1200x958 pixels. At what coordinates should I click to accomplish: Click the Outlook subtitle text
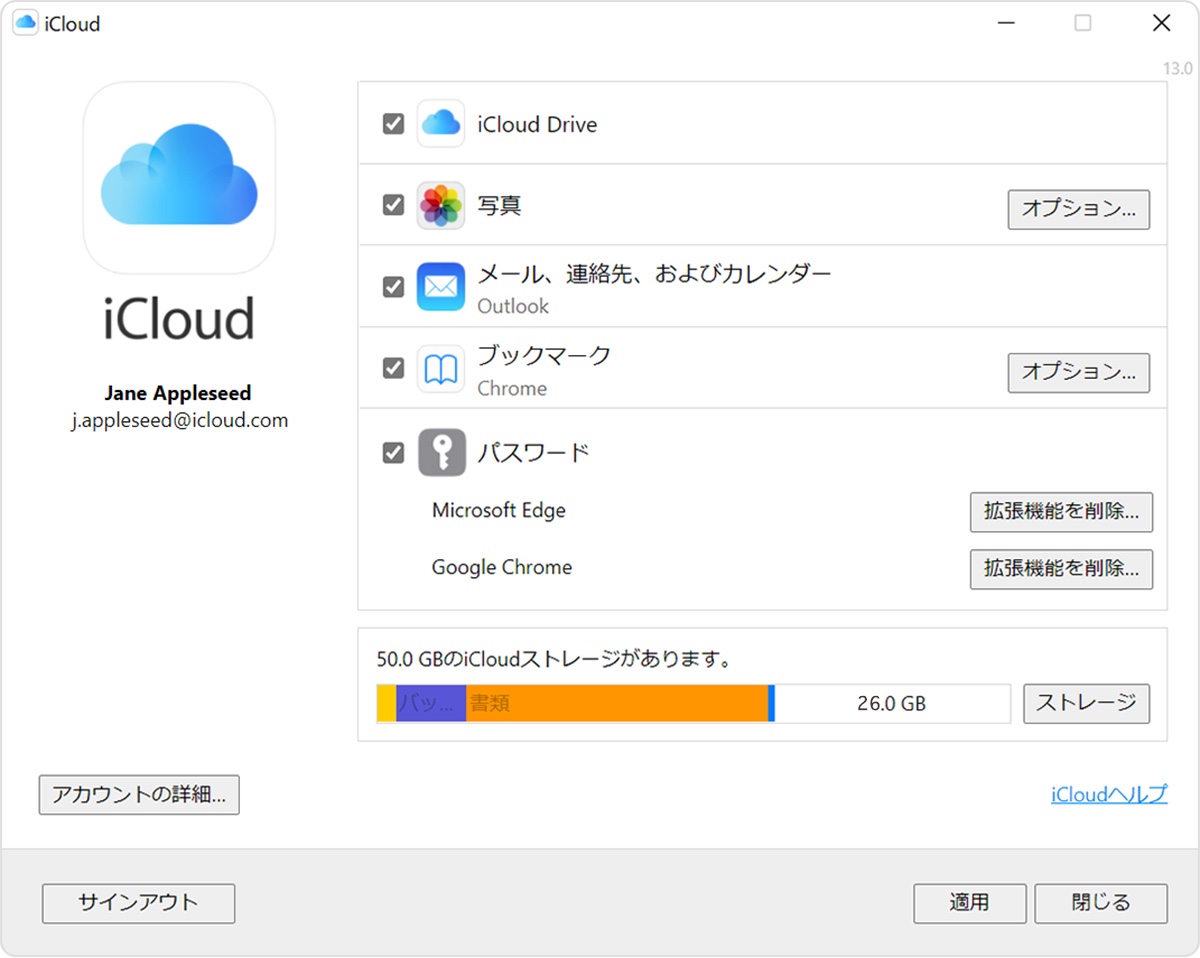513,306
